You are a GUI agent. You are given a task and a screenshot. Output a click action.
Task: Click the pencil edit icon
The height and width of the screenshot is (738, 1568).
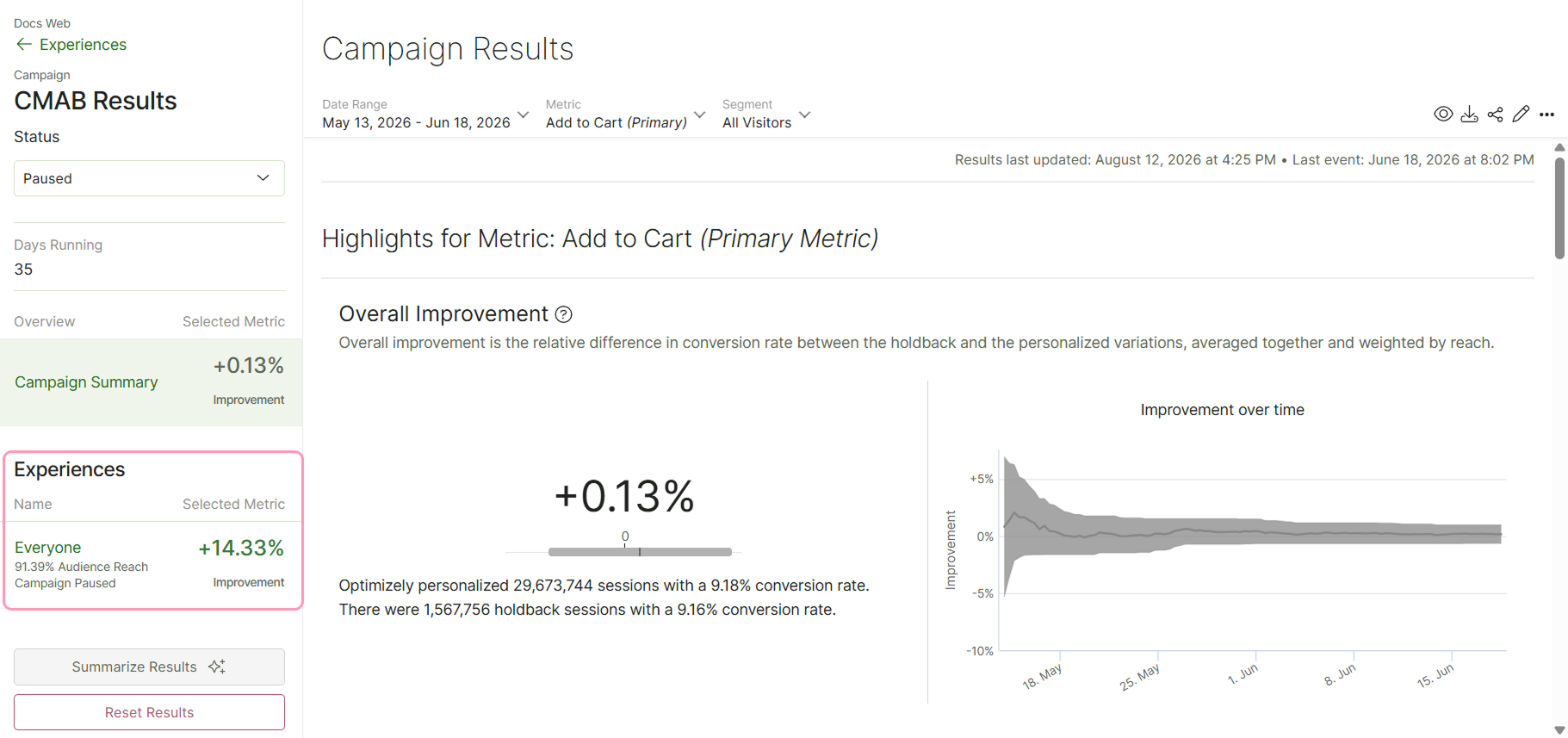coord(1522,114)
